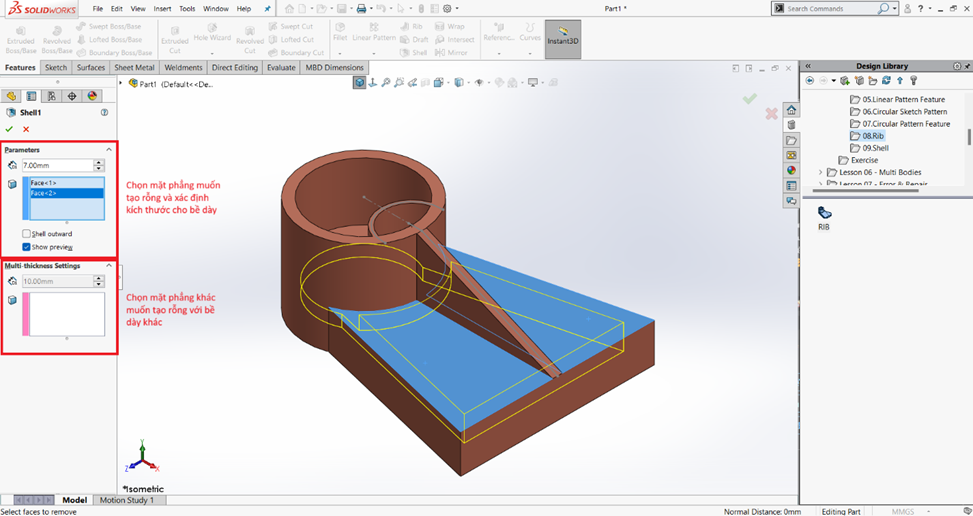The height and width of the screenshot is (516, 973).
Task: Confirm feature with viewport green checkmark
Action: [750, 99]
